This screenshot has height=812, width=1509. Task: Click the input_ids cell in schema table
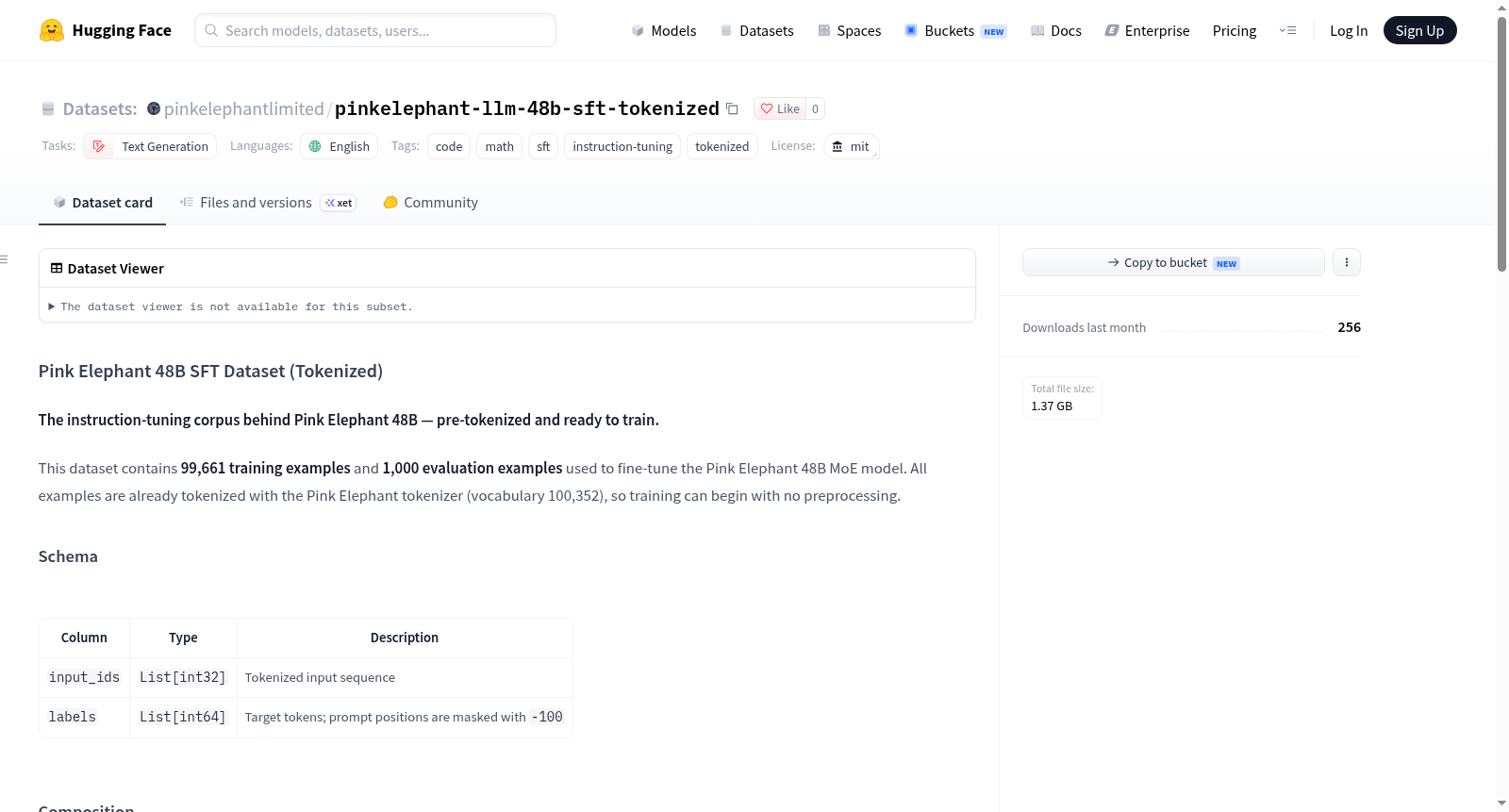(x=84, y=677)
